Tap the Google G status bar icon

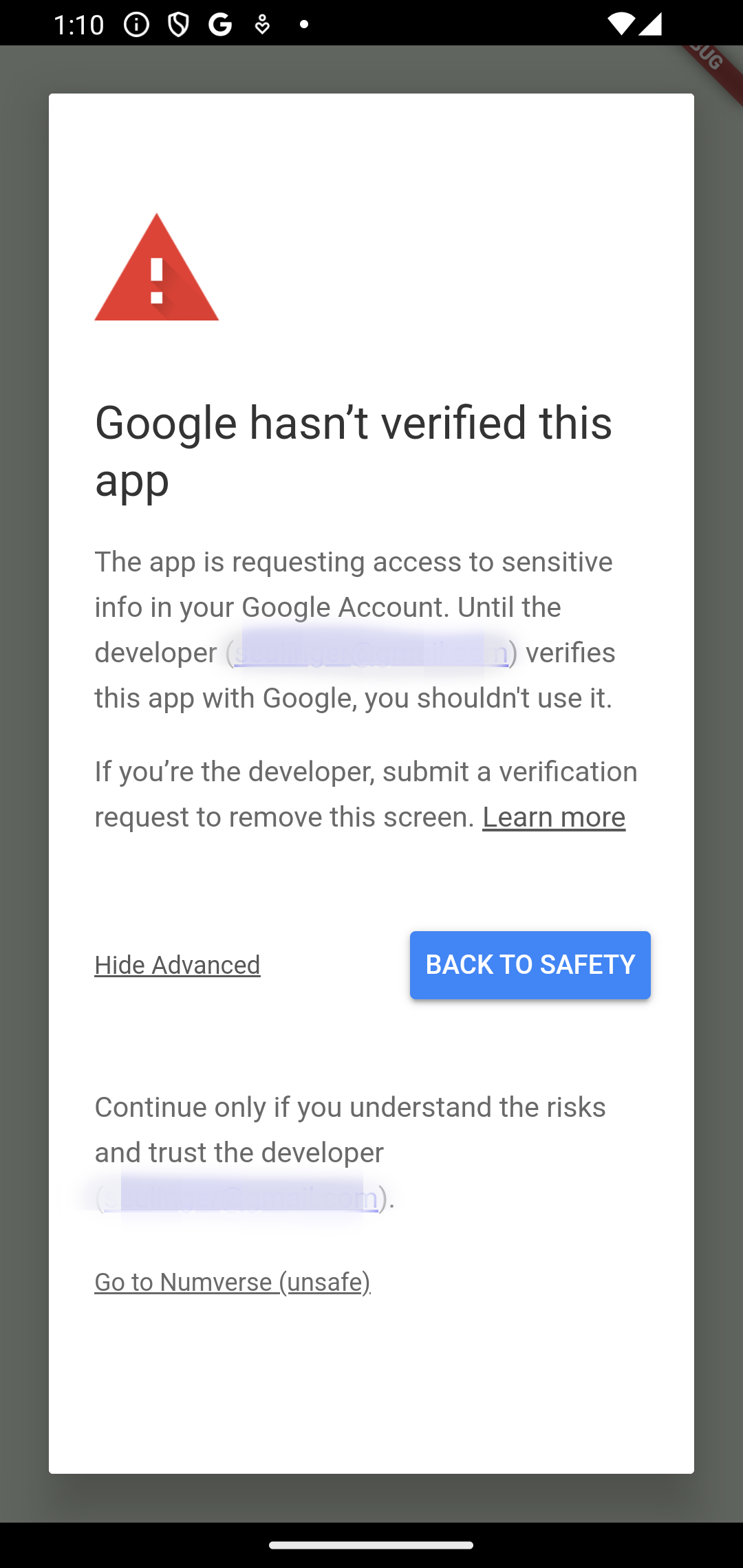219,25
